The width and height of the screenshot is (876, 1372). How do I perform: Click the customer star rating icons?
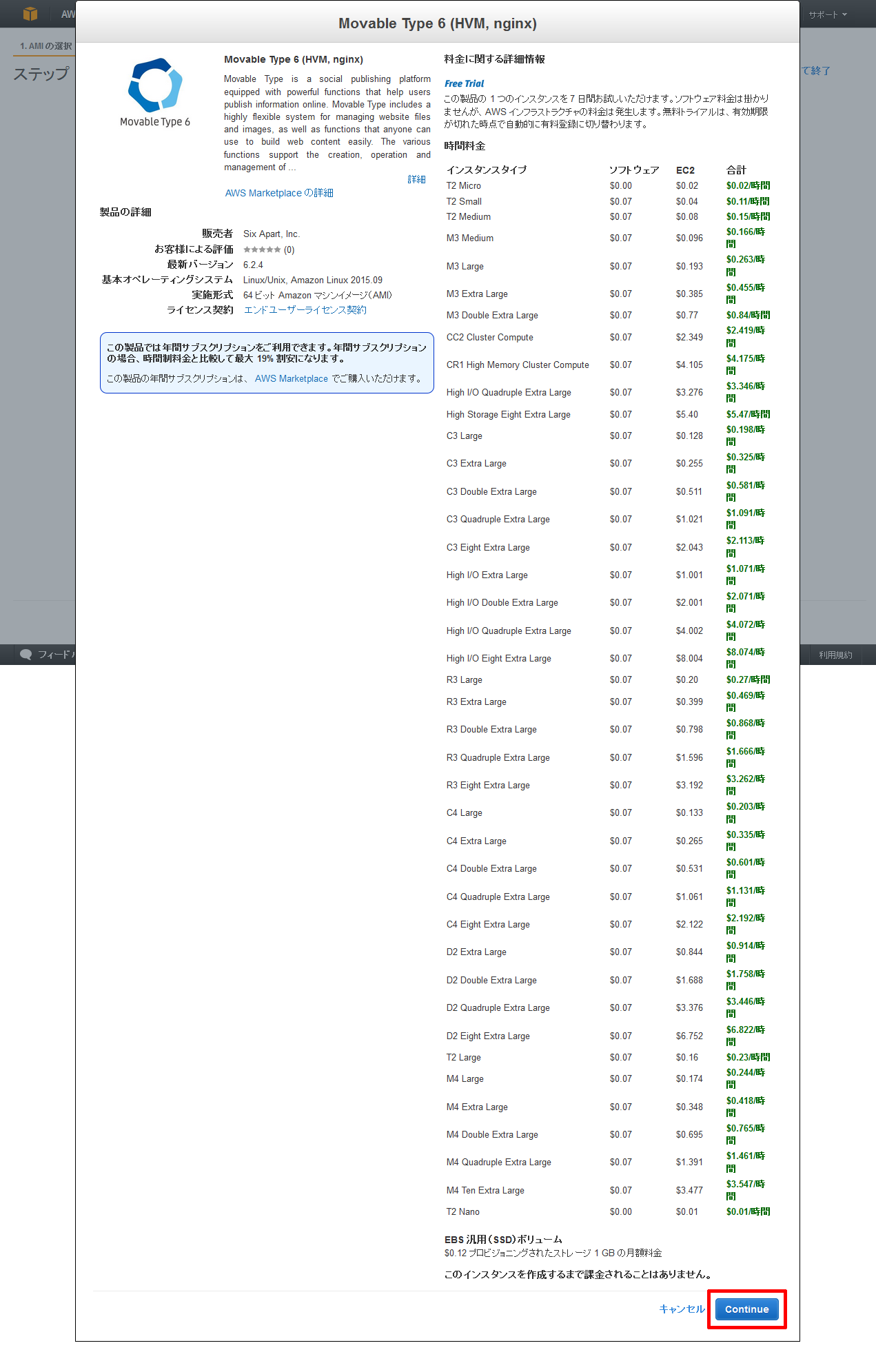click(262, 249)
